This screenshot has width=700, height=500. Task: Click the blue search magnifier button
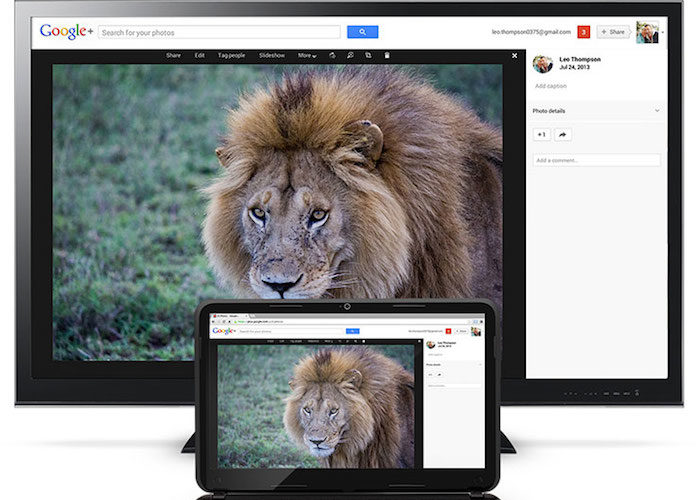pyautogui.click(x=362, y=32)
